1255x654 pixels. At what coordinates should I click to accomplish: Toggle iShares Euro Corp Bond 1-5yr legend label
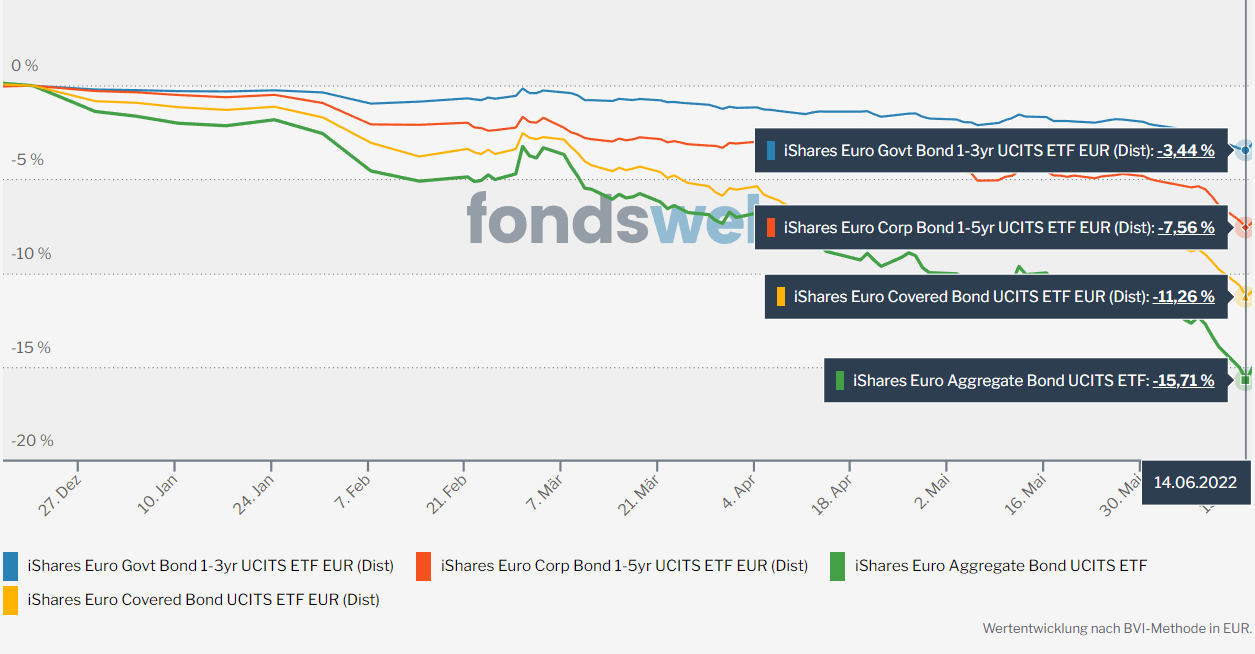(624, 566)
